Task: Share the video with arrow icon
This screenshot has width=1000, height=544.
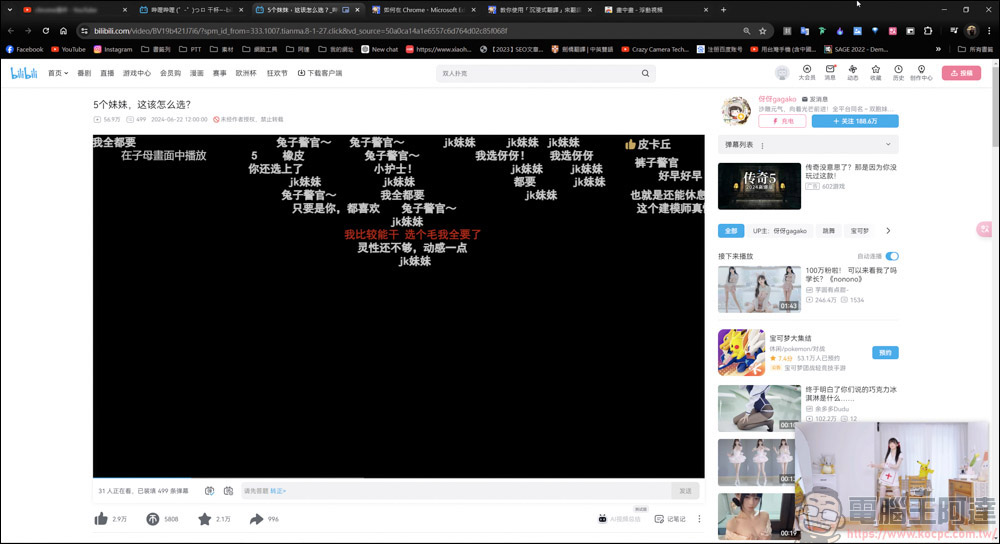Action: point(256,519)
